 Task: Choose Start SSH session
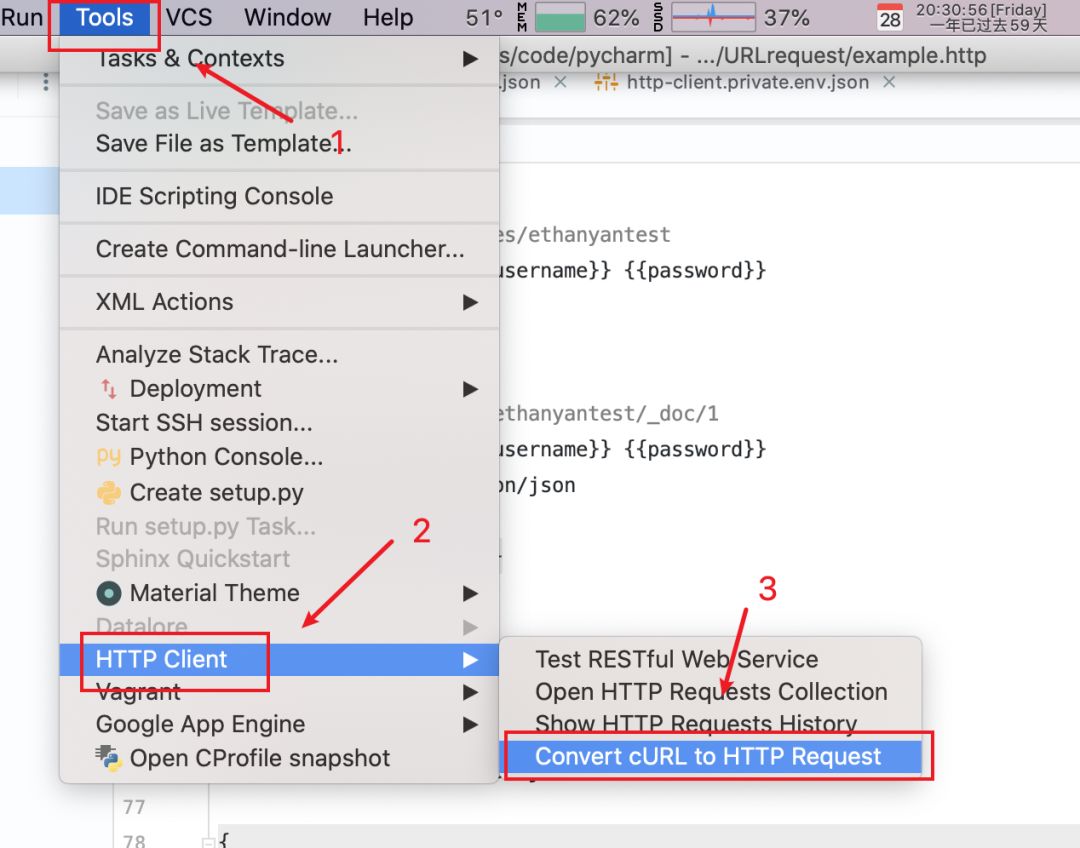tap(279, 422)
